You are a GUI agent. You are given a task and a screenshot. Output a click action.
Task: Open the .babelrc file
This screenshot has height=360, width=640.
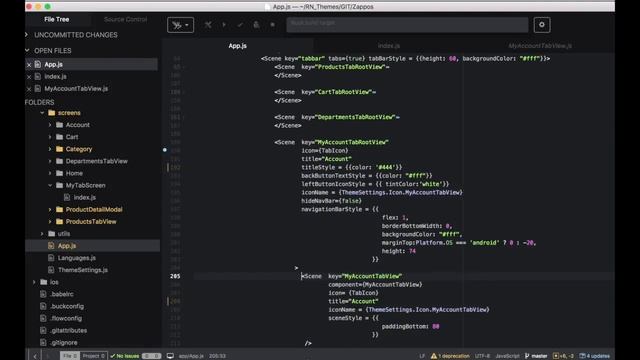pos(62,294)
